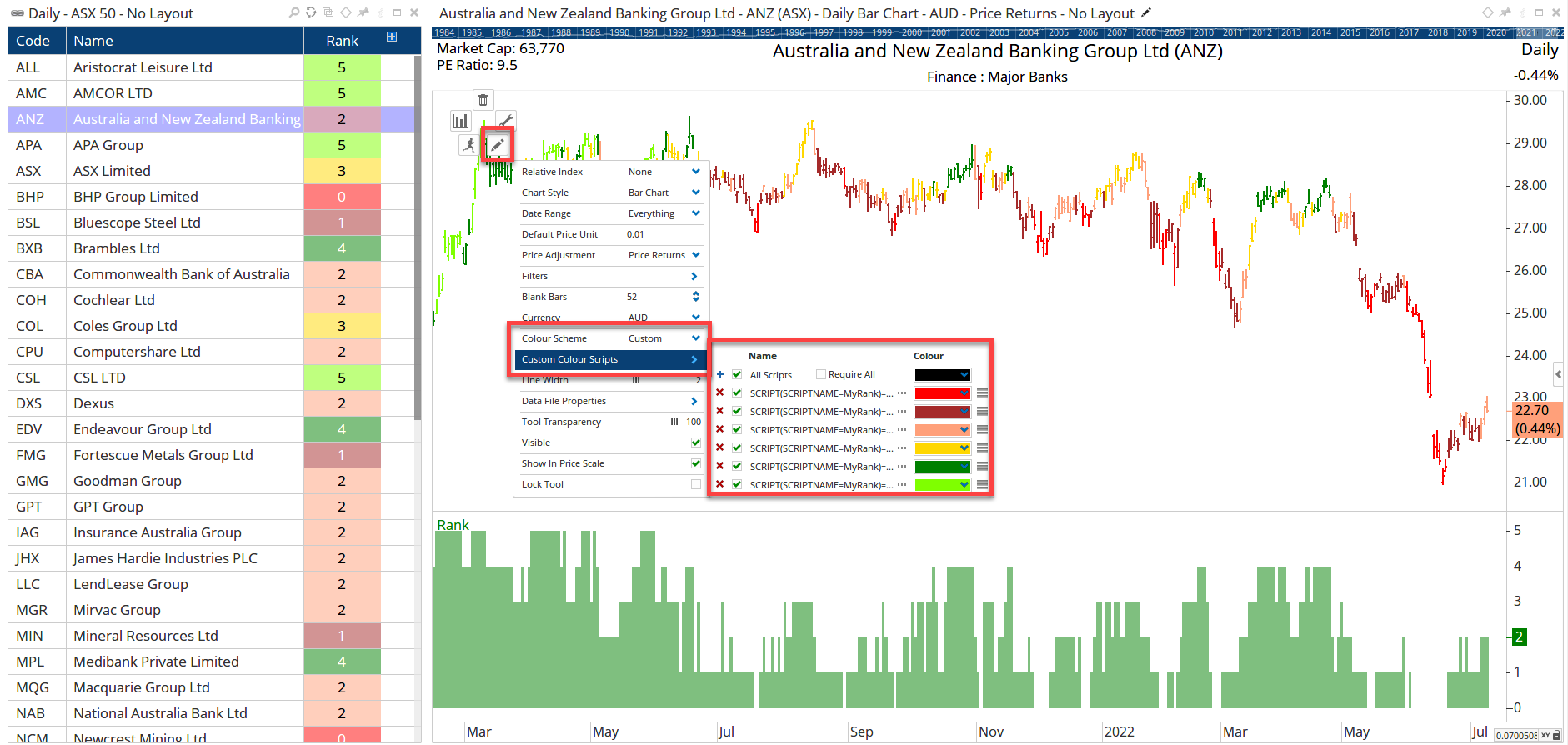Click the watchlist vertical scrollbar
This screenshot has height=745, width=1568.
tap(418, 237)
